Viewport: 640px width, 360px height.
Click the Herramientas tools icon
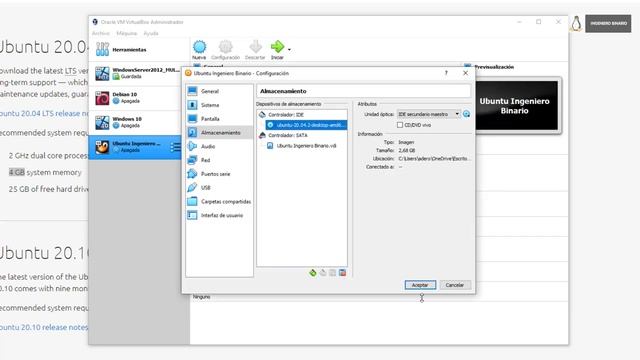click(x=102, y=49)
